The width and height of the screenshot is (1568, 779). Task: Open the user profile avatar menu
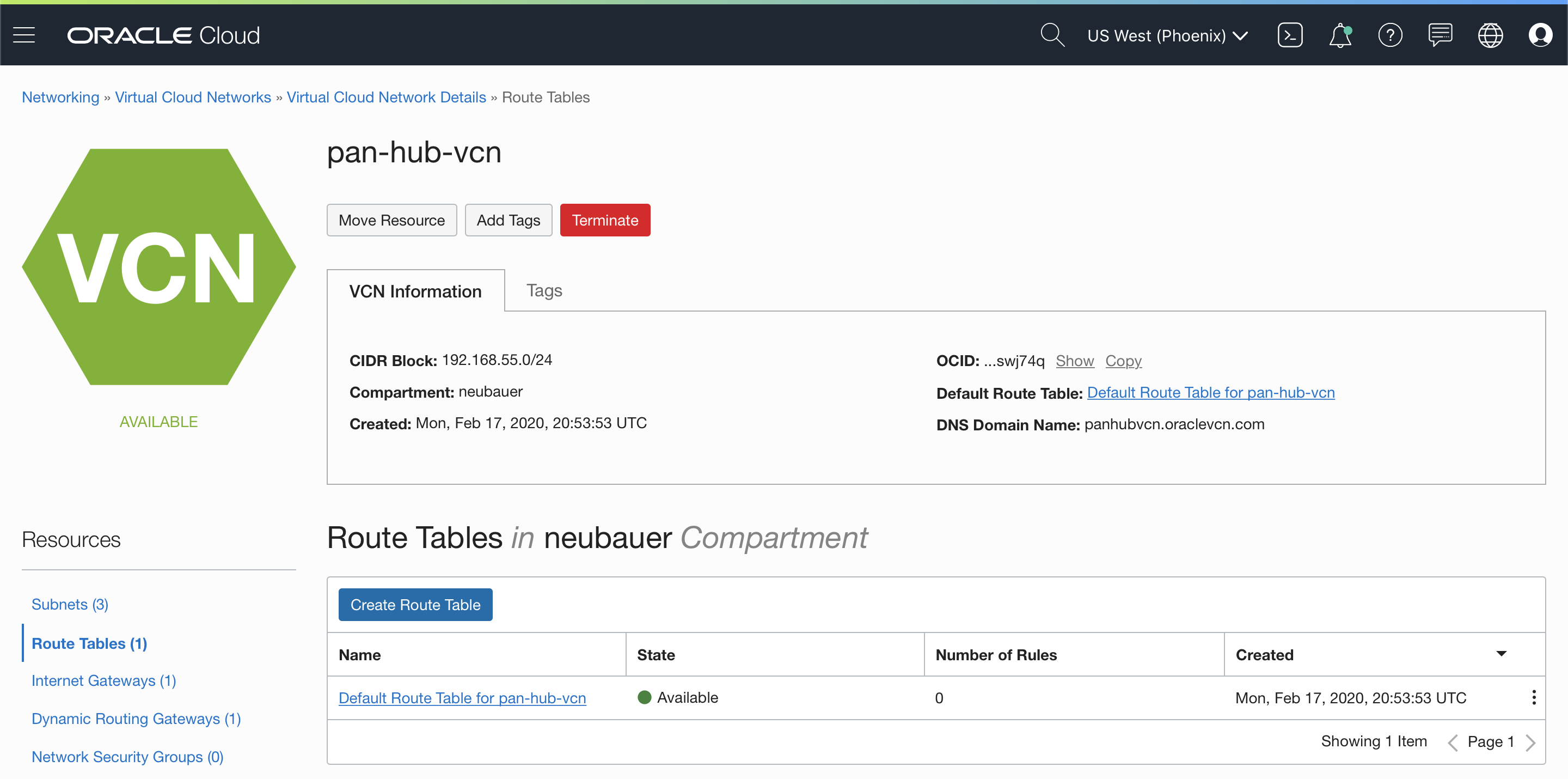point(1540,35)
